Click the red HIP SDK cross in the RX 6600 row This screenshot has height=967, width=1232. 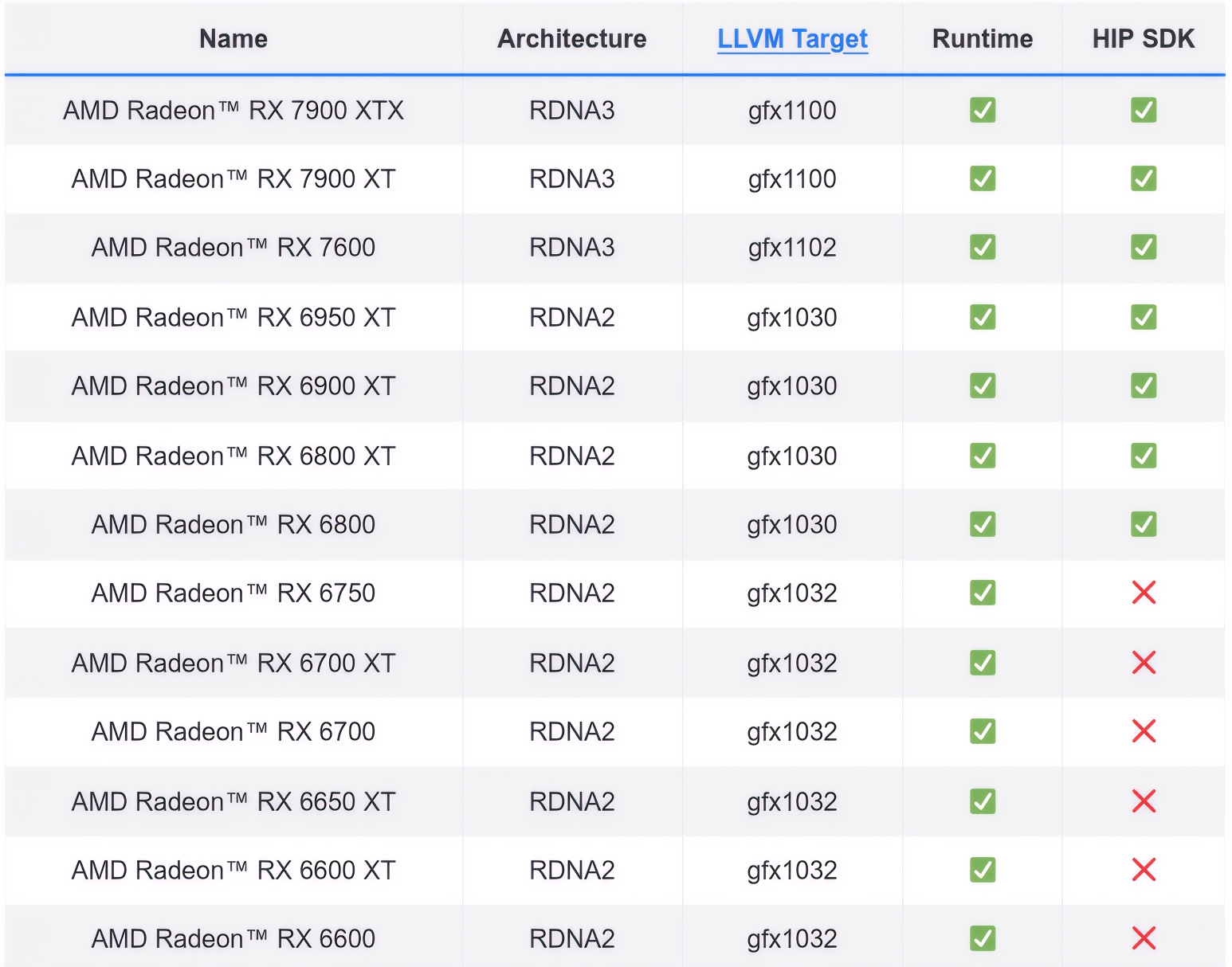1144,938
